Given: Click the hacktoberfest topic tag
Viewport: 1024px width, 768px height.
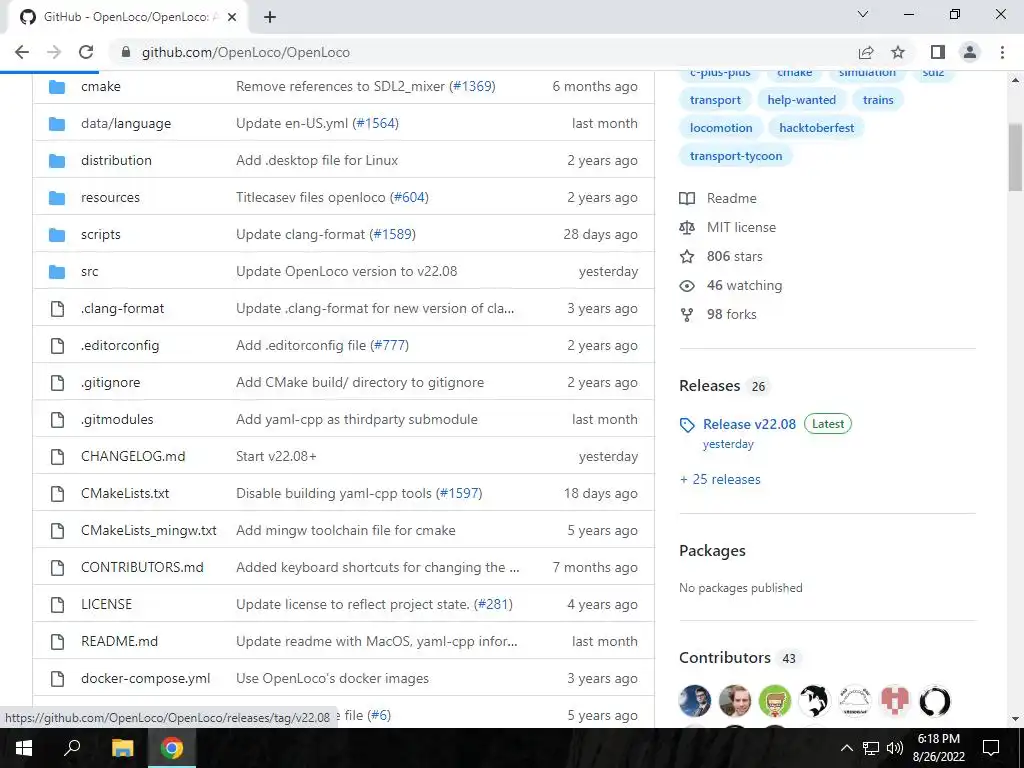Looking at the screenshot, I should 816,128.
